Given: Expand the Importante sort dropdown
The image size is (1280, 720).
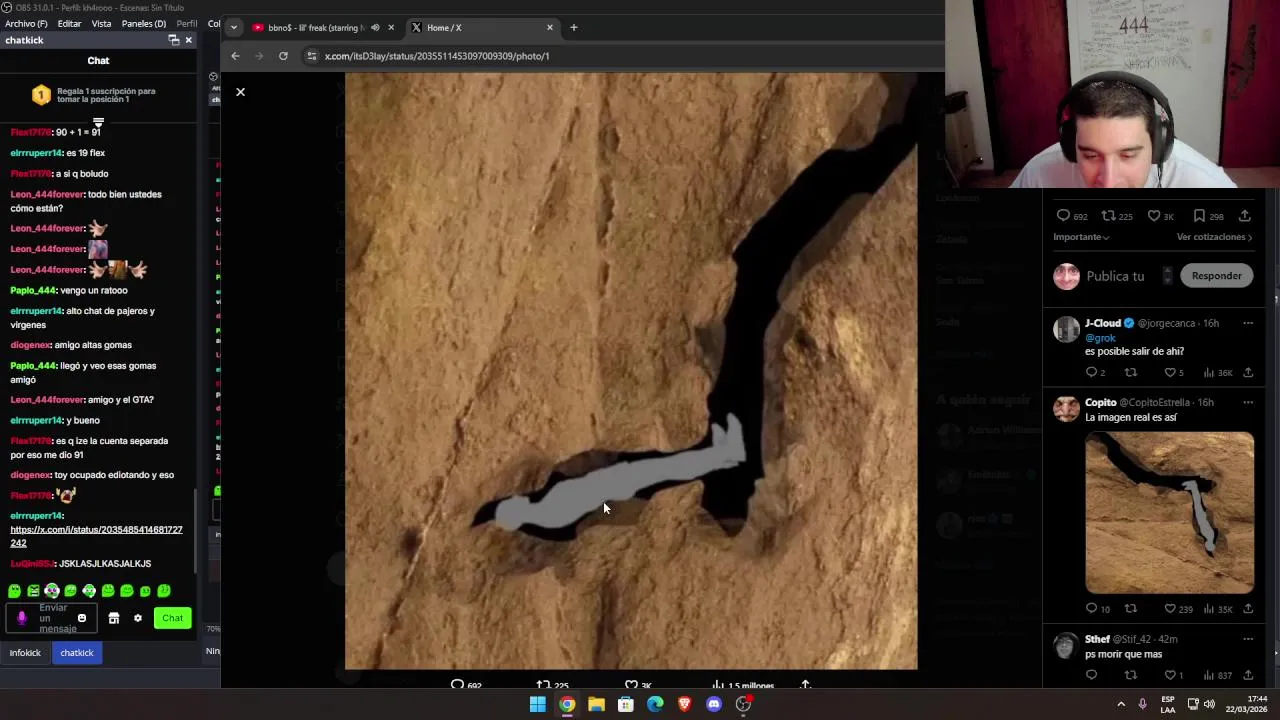Looking at the screenshot, I should click(1081, 237).
